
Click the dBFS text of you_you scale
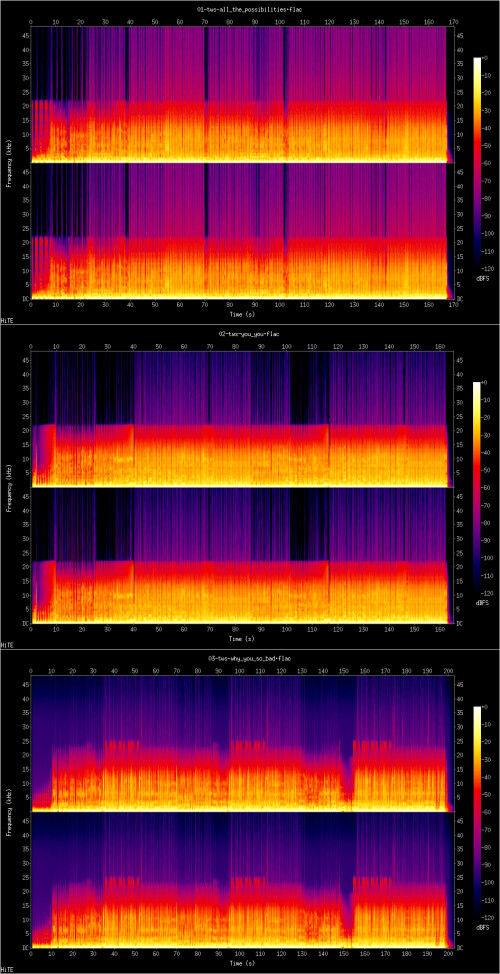(482, 603)
